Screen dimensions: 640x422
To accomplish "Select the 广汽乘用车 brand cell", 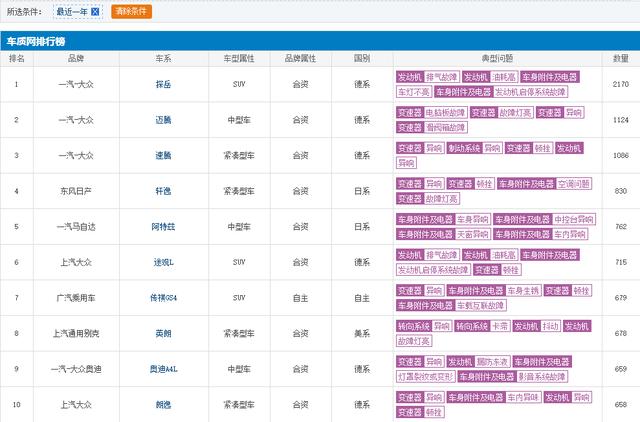I will pos(76,298).
